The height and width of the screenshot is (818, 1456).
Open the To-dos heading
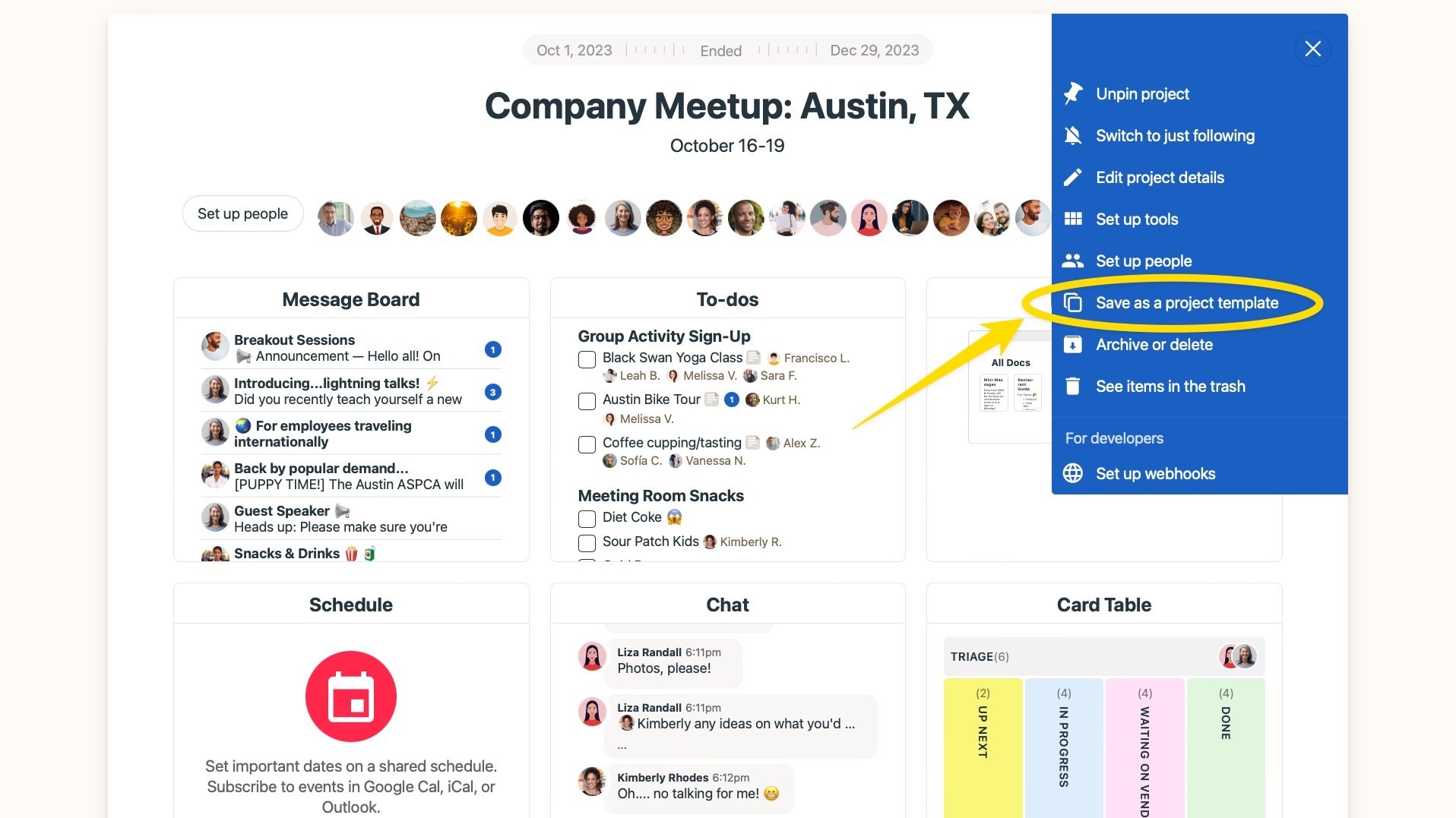(727, 299)
